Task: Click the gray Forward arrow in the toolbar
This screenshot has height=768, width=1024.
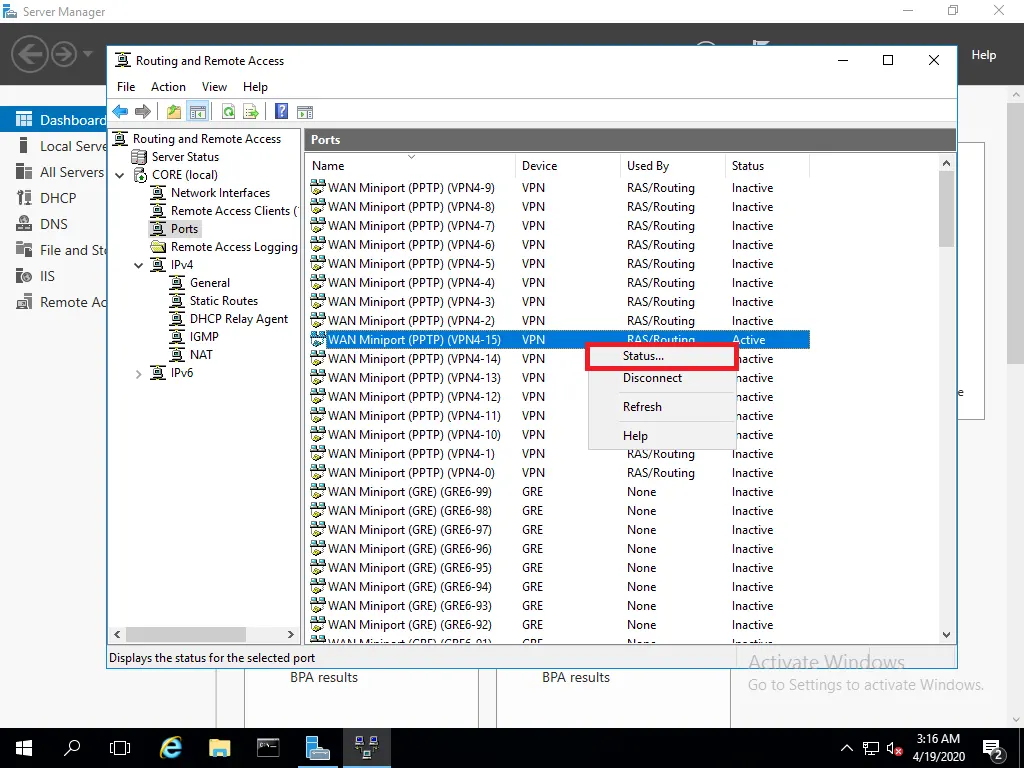Action: point(142,112)
